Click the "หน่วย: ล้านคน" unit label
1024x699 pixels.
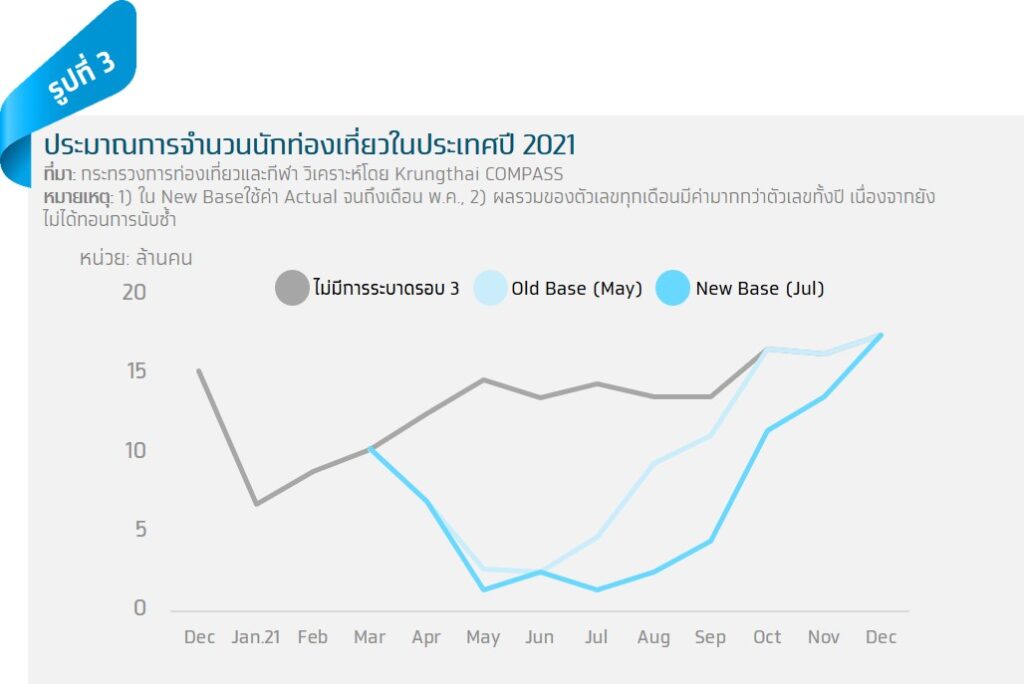pyautogui.click(x=136, y=258)
